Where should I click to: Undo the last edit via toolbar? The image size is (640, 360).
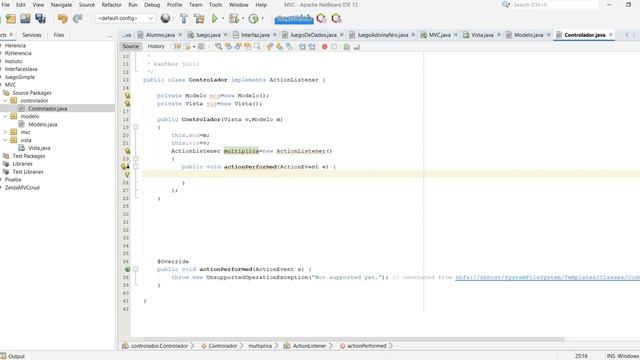(62, 18)
